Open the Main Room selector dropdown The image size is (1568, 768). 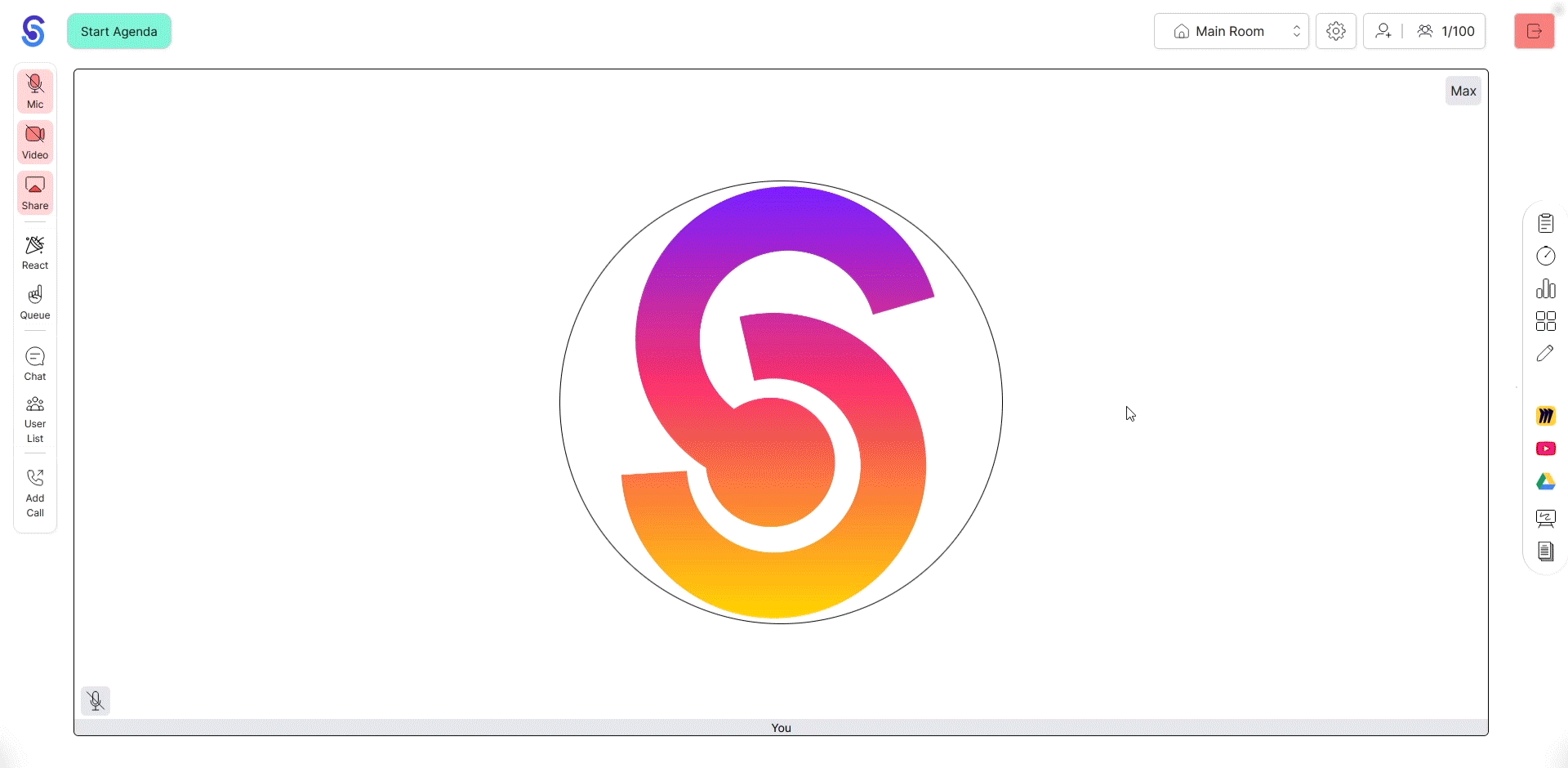(1231, 31)
